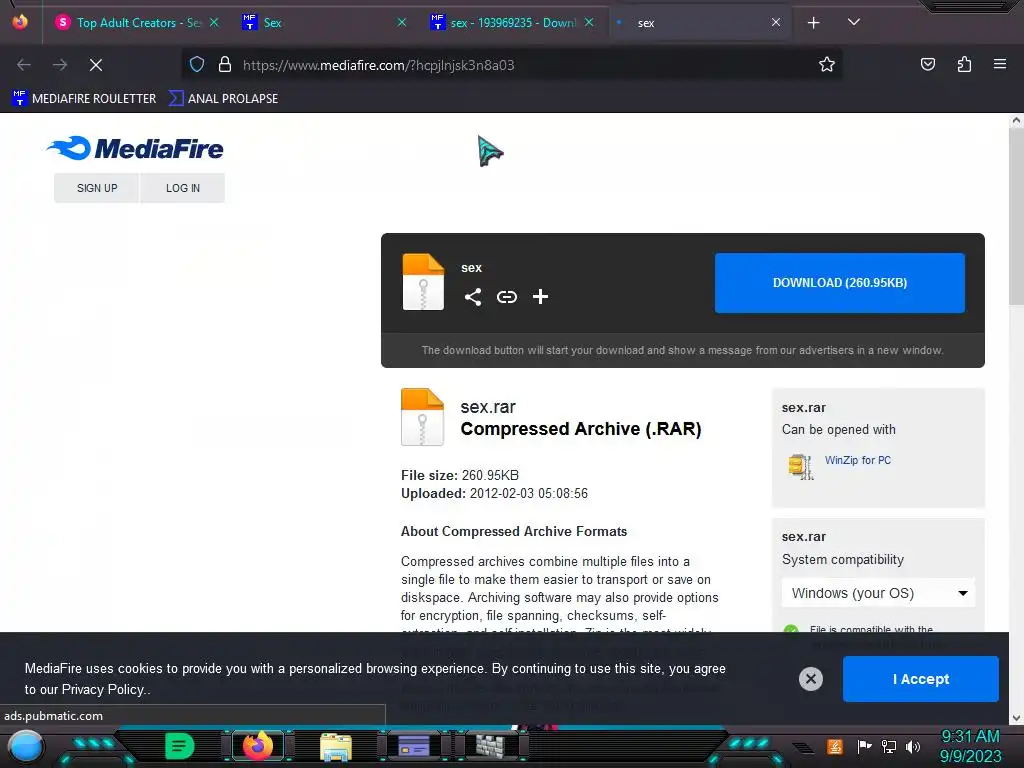Screen dimensions: 1024x768
Task: Open the MEDIAFIRE ROULETTER bookmark
Action: point(84,99)
